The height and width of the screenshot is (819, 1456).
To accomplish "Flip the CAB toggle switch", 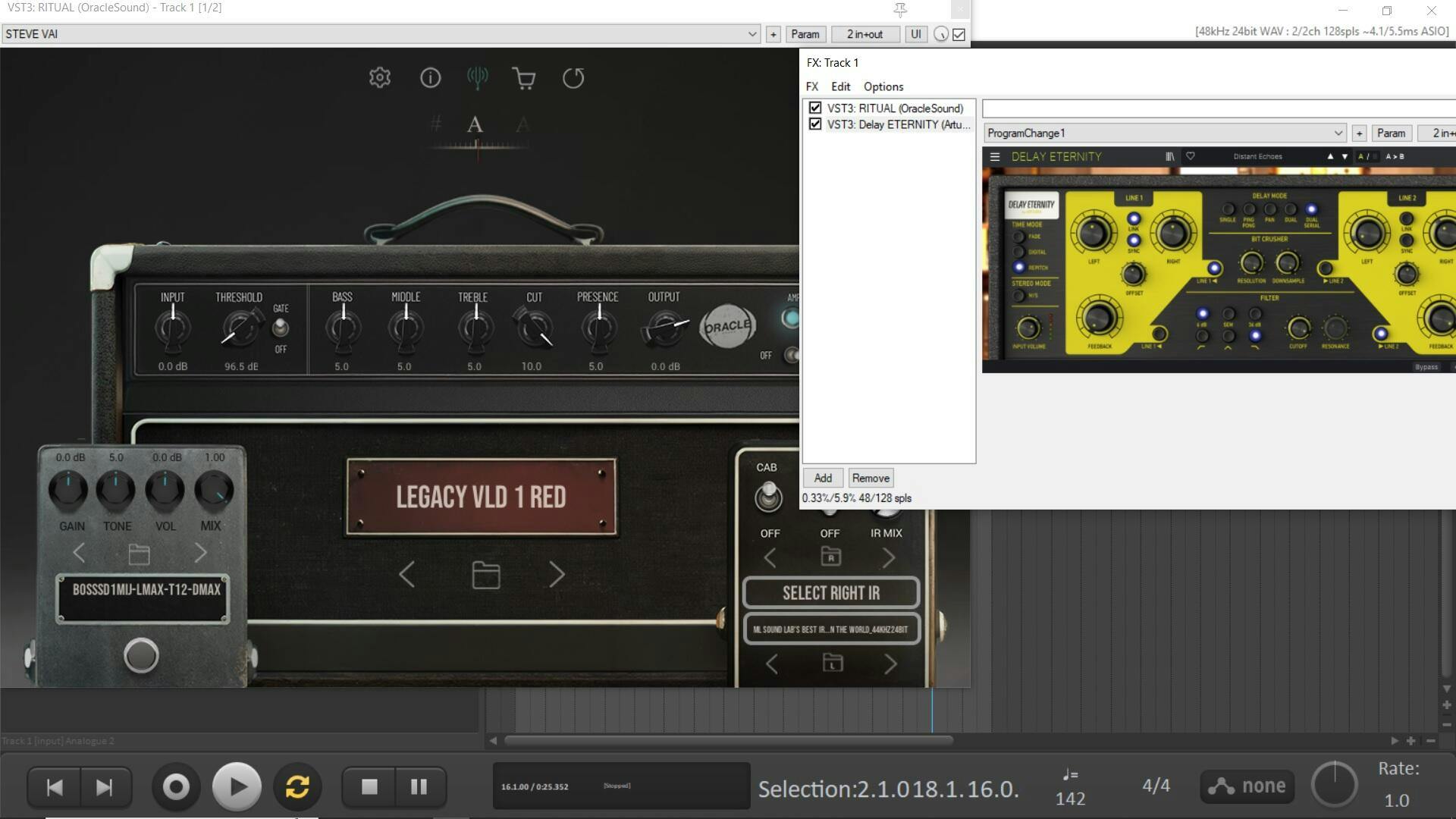I will pos(768,497).
